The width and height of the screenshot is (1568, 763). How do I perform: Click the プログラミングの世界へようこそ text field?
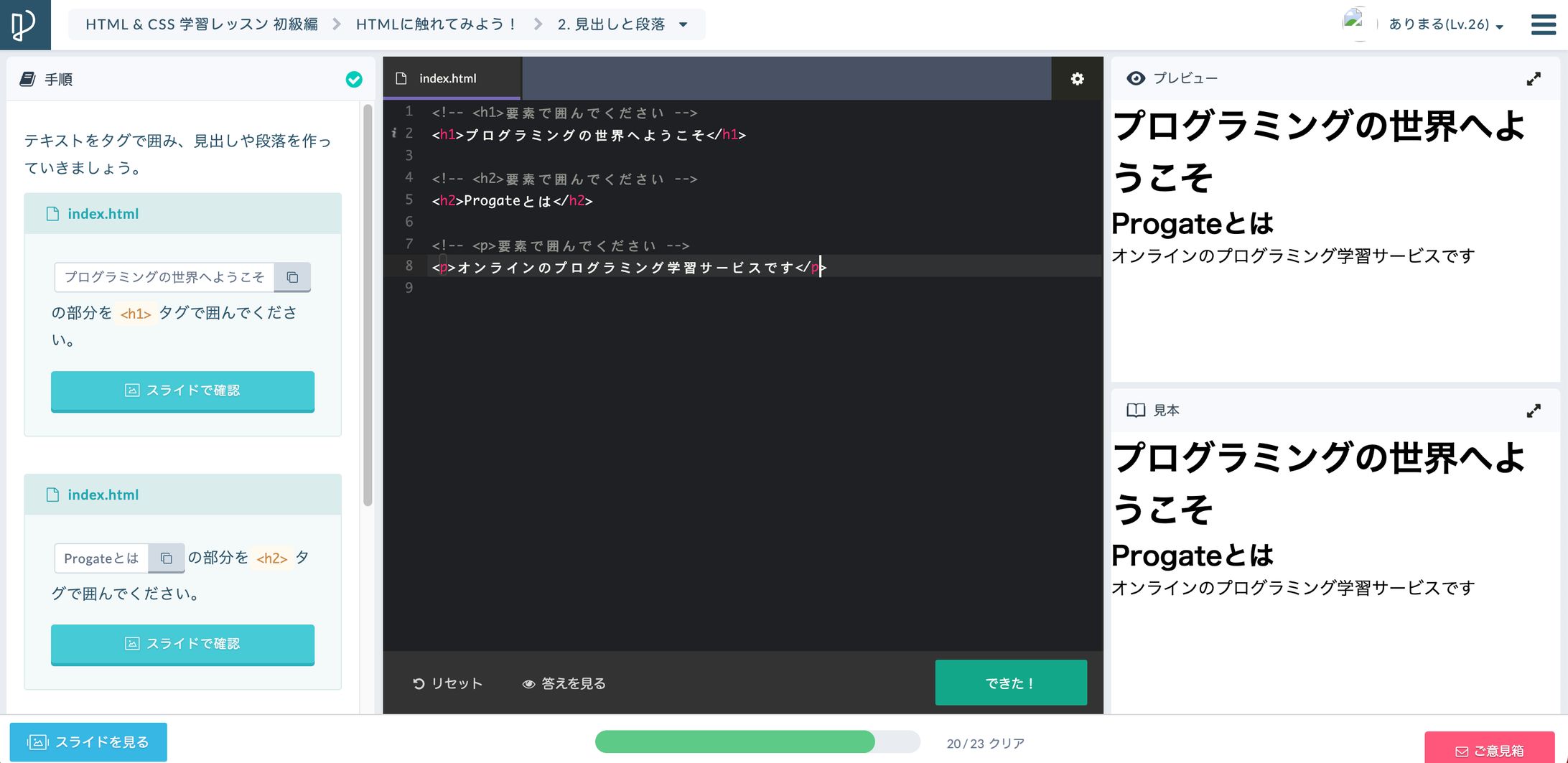coord(164,277)
